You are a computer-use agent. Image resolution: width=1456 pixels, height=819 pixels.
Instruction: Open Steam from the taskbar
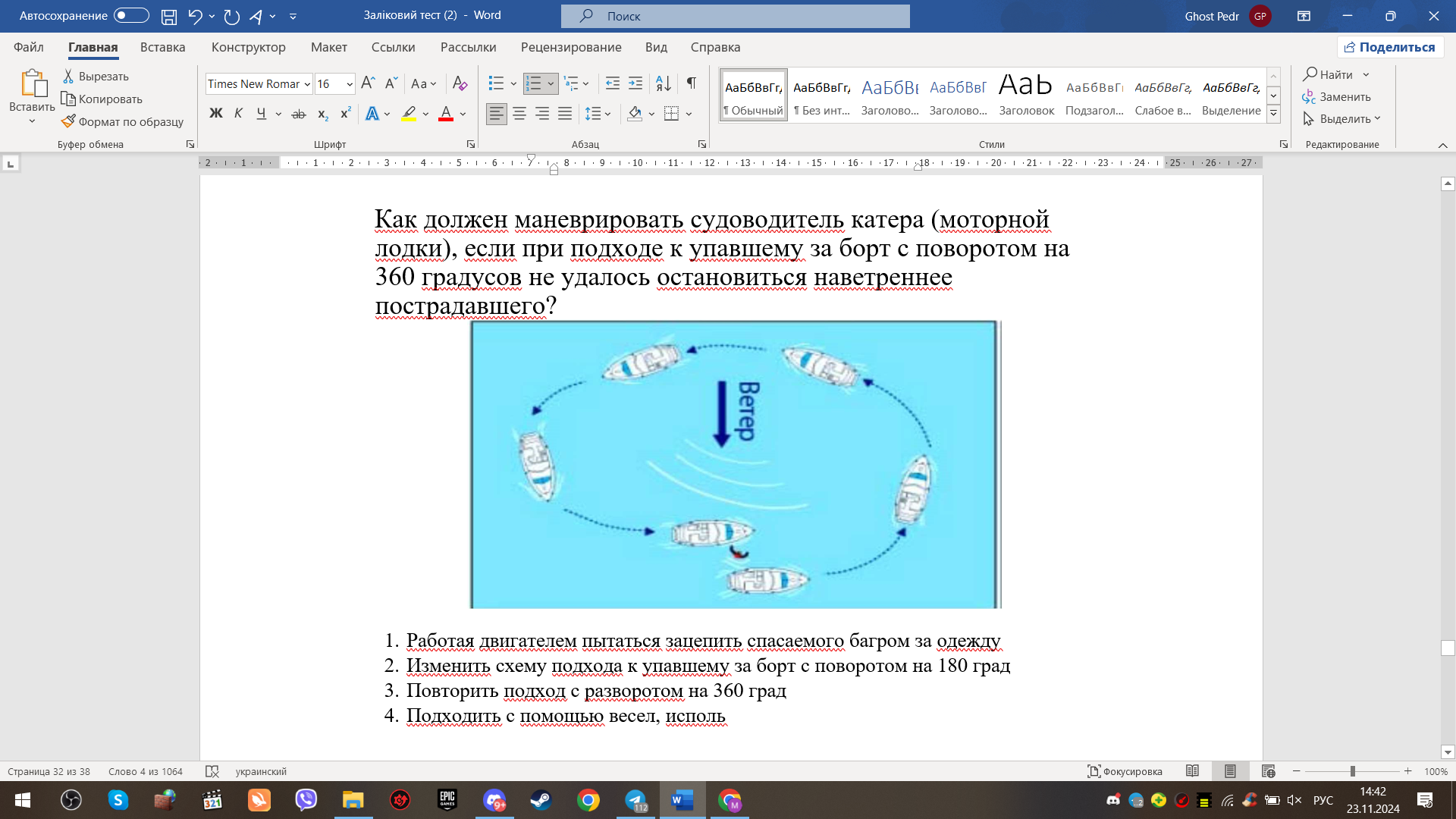pos(541,800)
